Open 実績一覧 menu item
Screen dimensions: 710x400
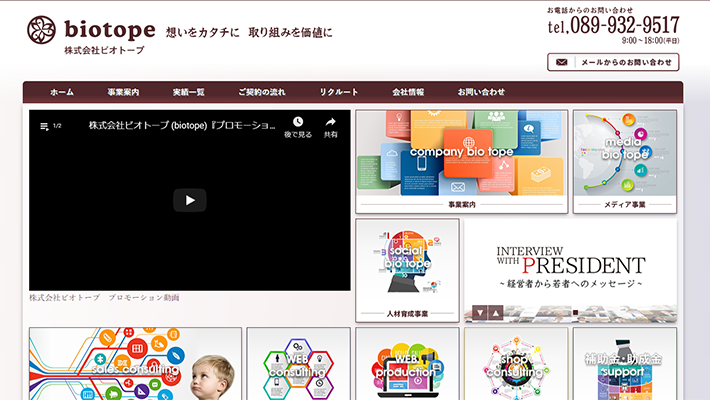pos(188,92)
